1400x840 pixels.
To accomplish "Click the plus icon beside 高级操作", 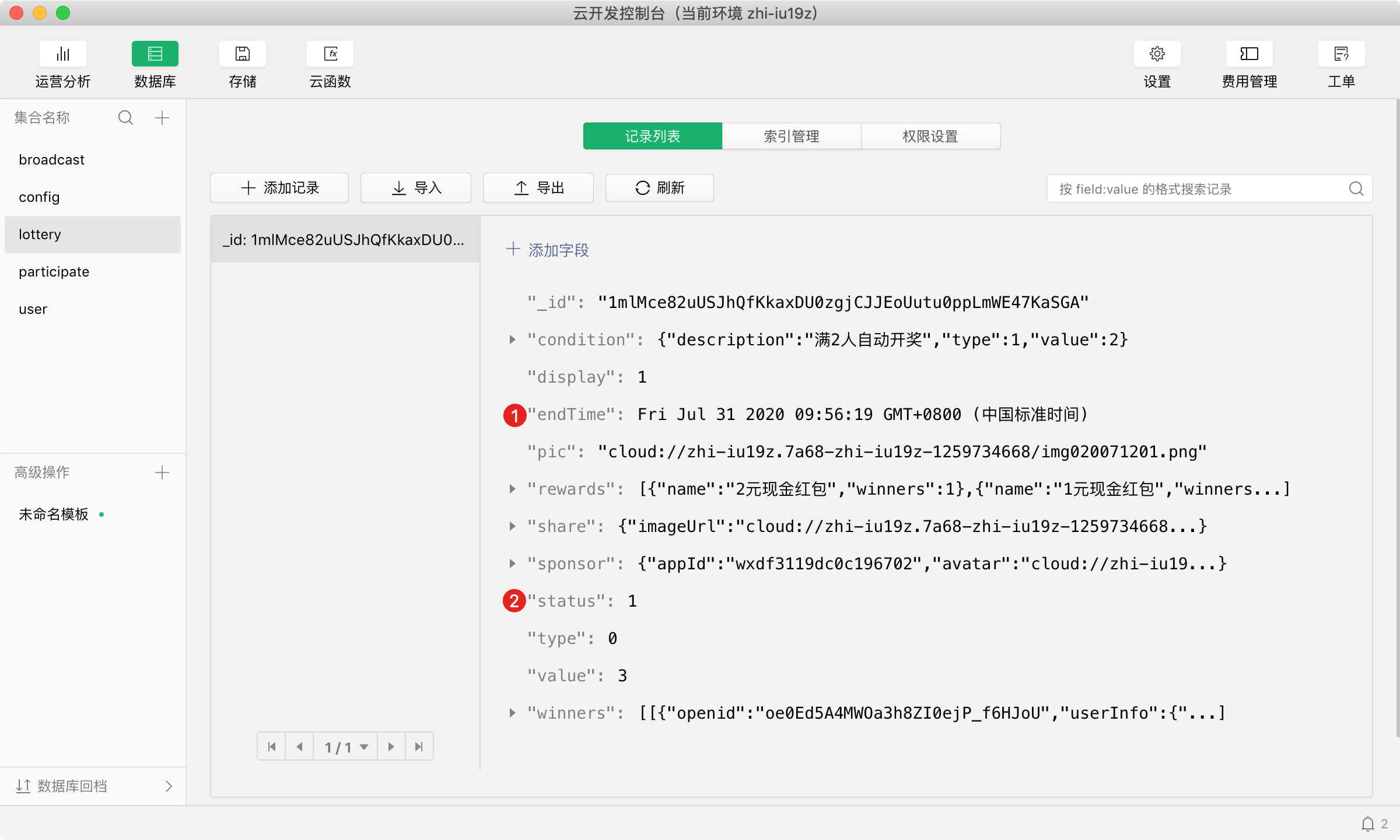I will point(162,473).
